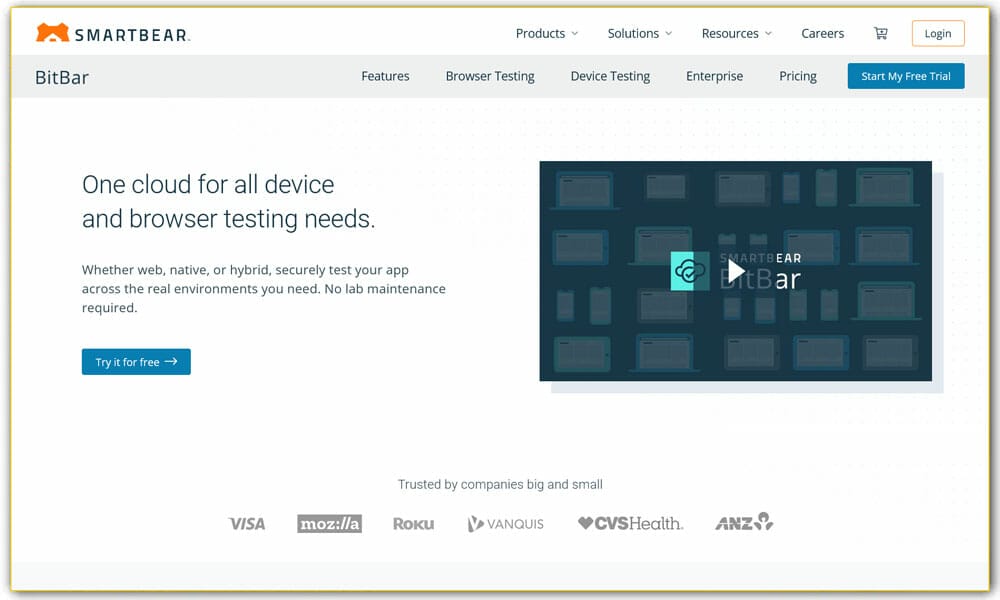Play the BitBar intro video
Screen dimensions: 1000x600
point(736,271)
